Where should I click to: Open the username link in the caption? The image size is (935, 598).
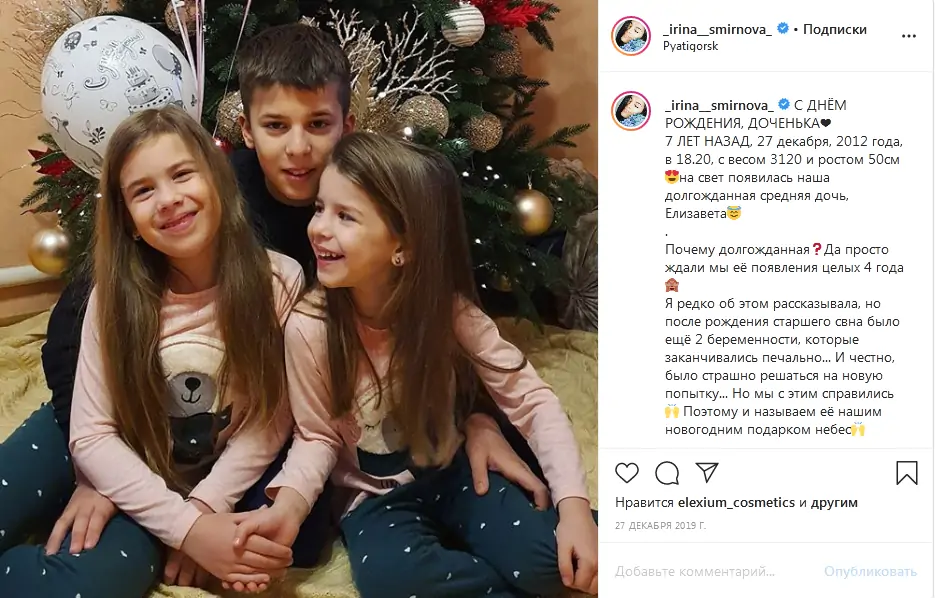click(x=719, y=106)
